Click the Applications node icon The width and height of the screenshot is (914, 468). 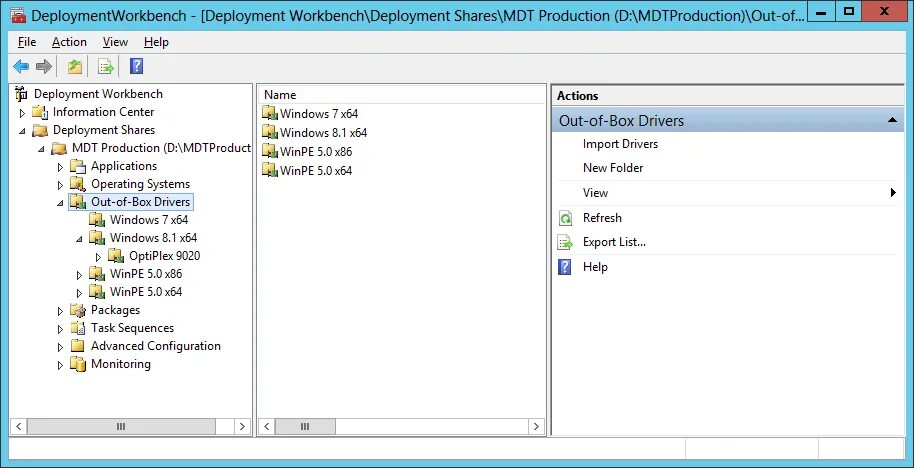coord(78,166)
